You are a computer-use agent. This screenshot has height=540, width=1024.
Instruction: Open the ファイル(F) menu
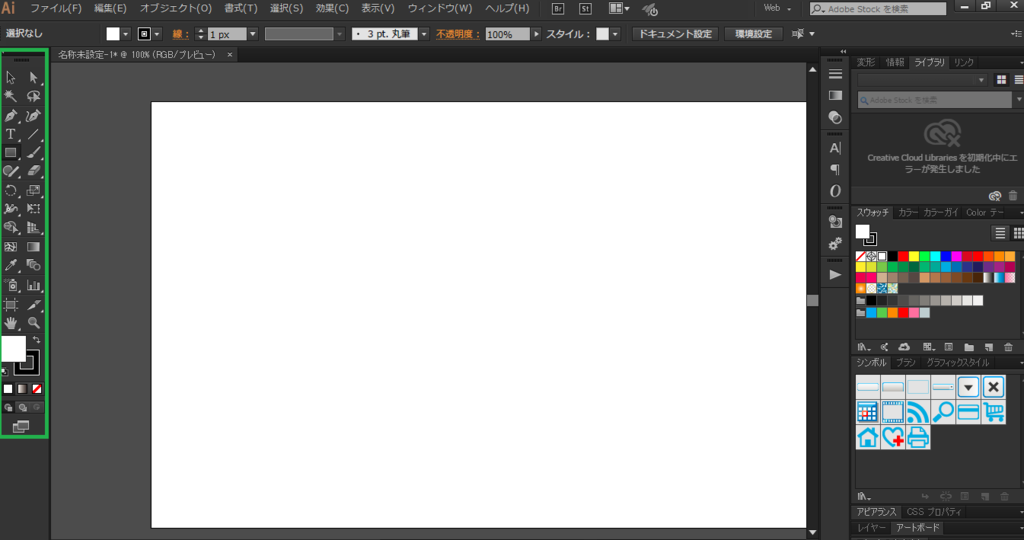tap(56, 8)
